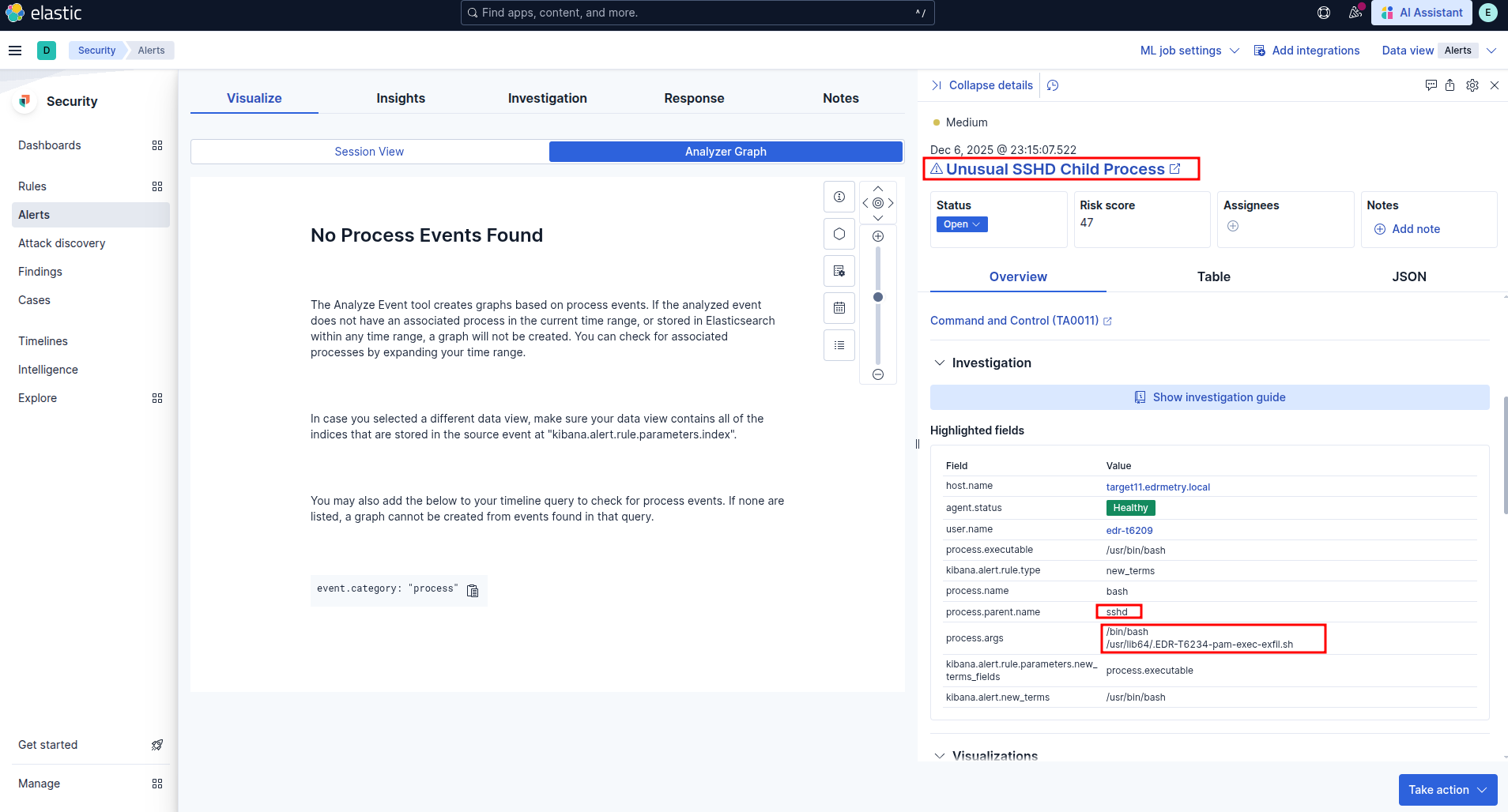Collapse the Investigation section

(x=940, y=363)
